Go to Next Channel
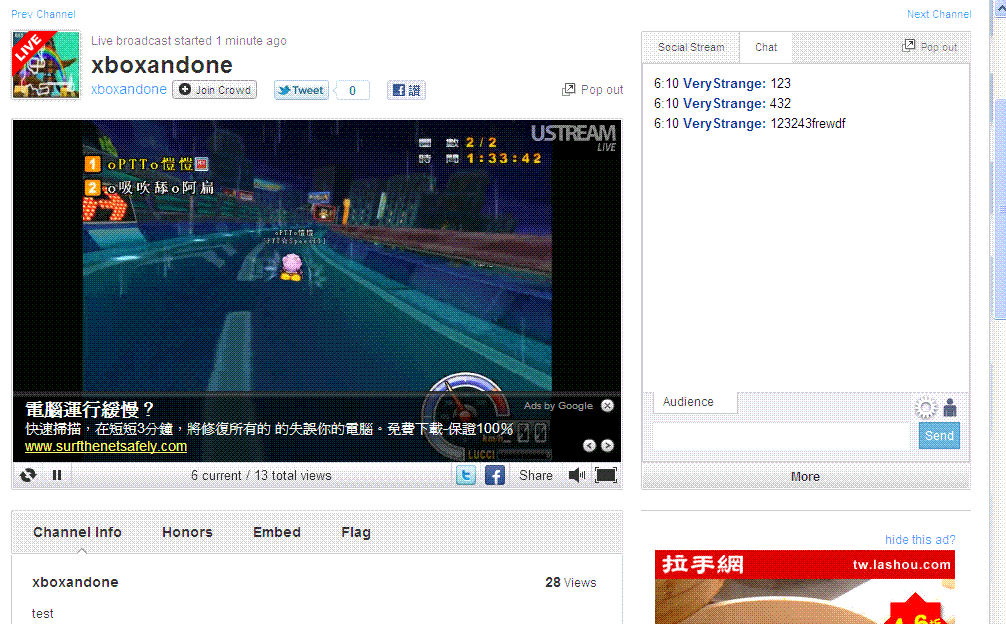 939,14
